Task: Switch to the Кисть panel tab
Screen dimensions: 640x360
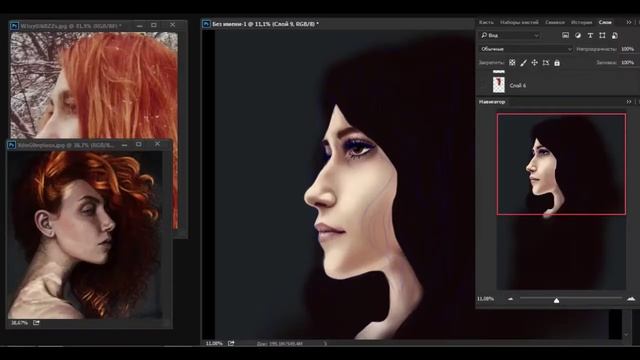Action: [486, 22]
